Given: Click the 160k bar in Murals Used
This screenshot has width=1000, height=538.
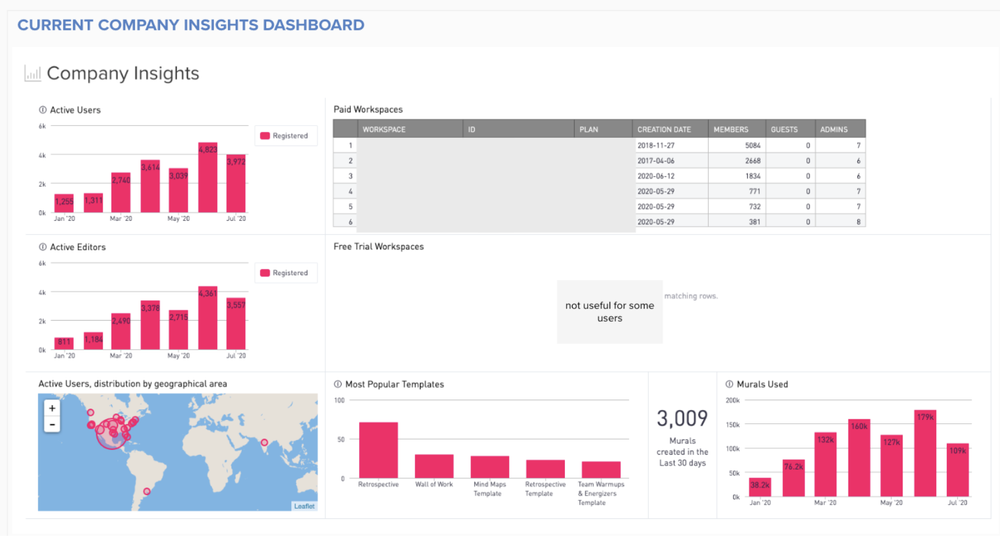Looking at the screenshot, I should (859, 458).
